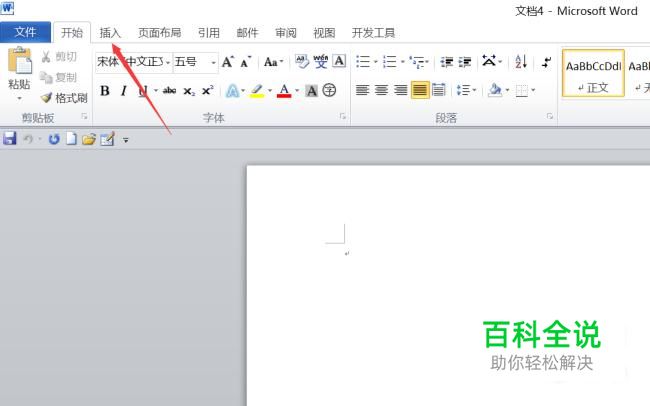Image resolution: width=650 pixels, height=406 pixels.
Task: Click the bullets list icon
Action: click(363, 62)
